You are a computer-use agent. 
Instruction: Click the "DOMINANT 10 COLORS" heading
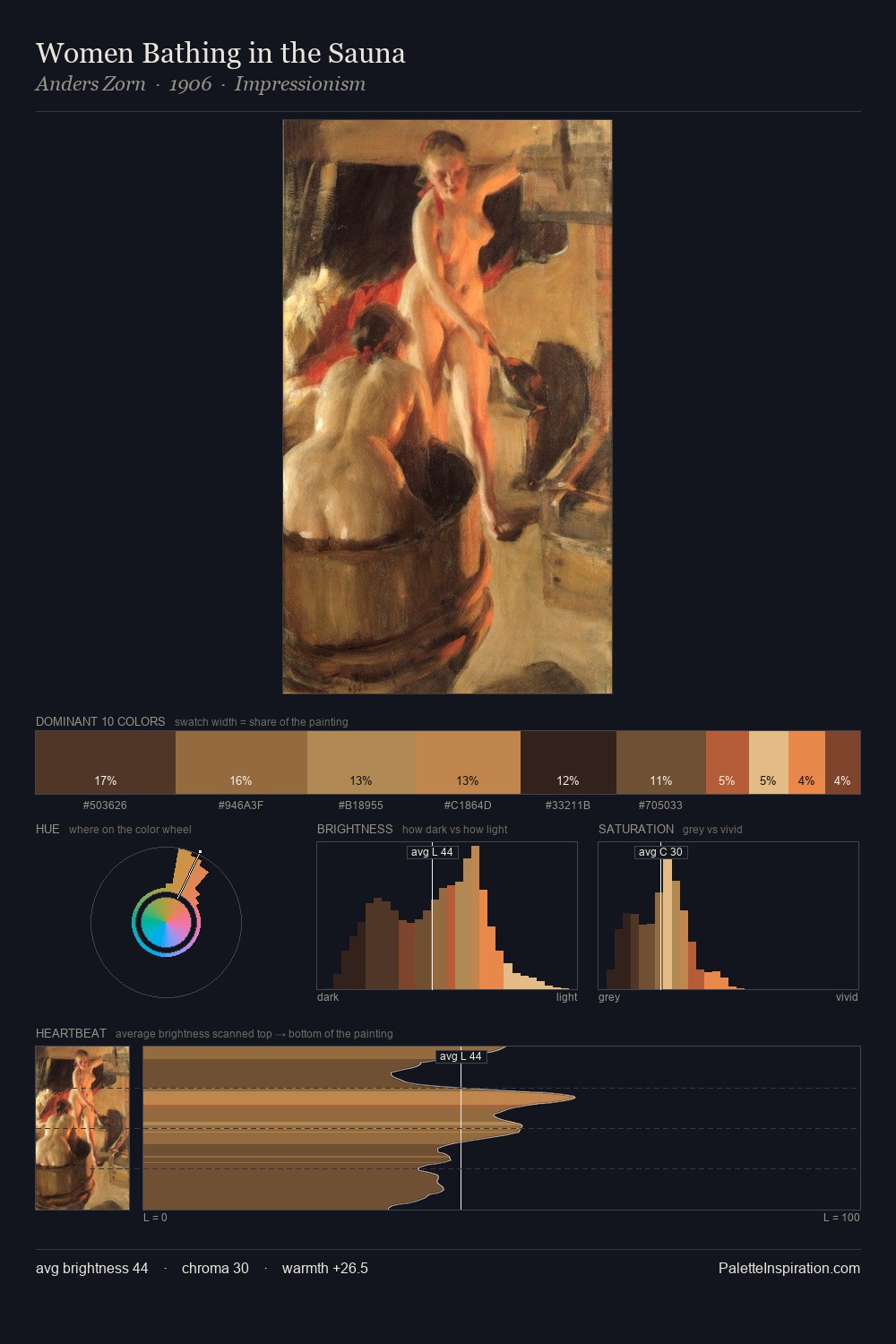pos(100,721)
